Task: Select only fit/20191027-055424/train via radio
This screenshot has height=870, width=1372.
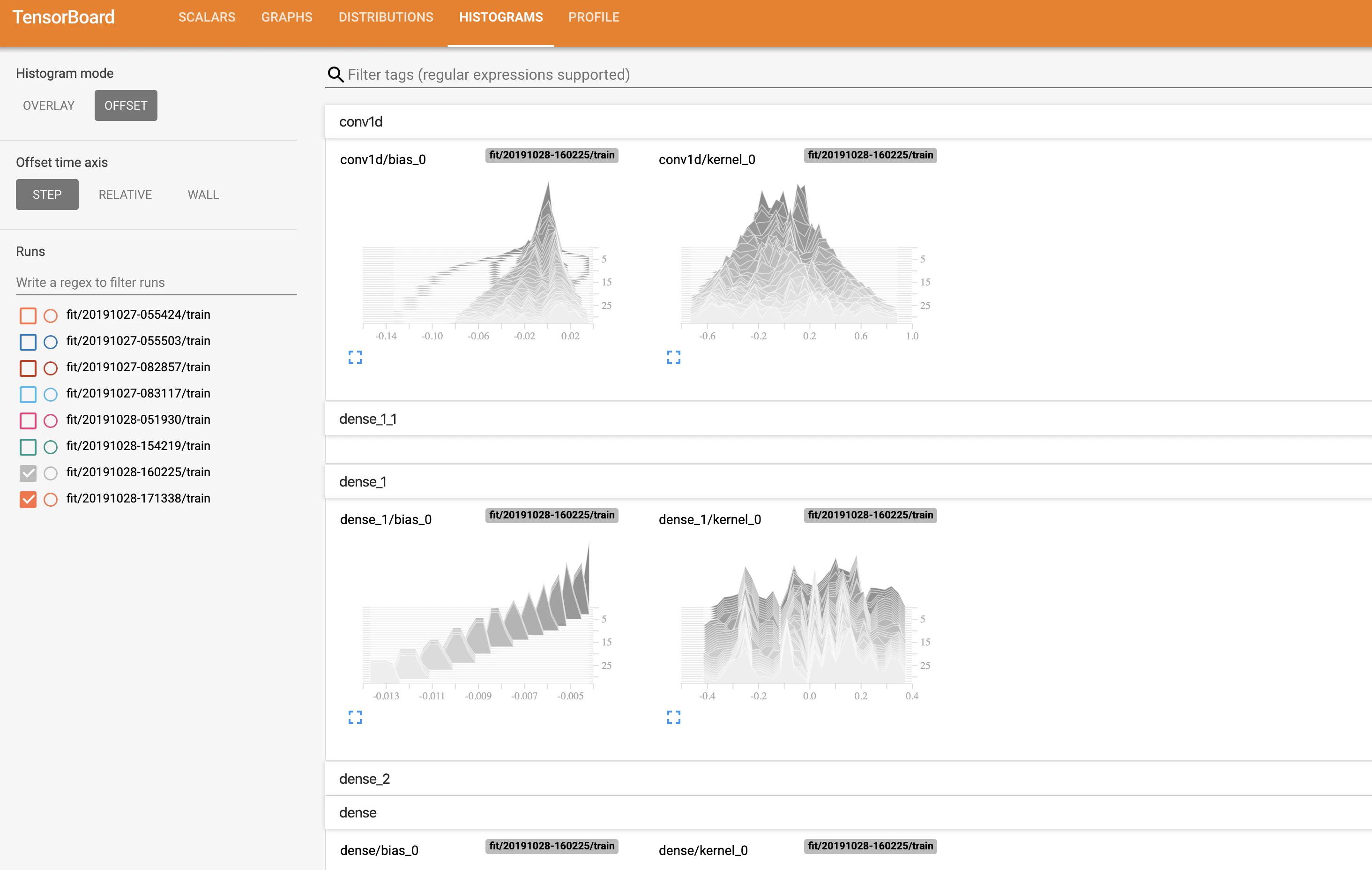Action: [x=51, y=315]
